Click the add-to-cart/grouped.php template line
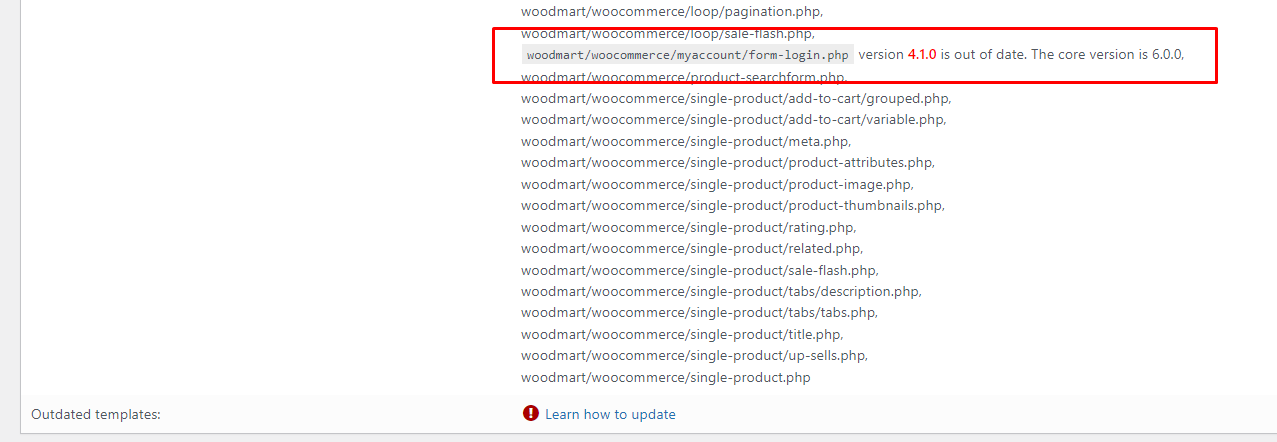Image resolution: width=1277 pixels, height=442 pixels. click(x=736, y=98)
